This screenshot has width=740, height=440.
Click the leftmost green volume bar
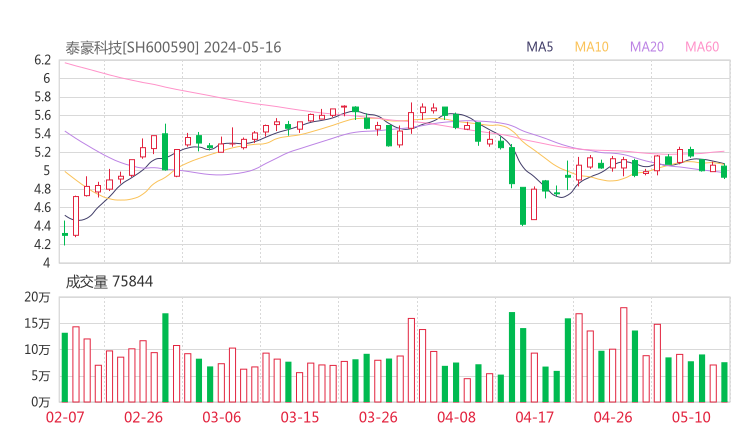(x=65, y=368)
